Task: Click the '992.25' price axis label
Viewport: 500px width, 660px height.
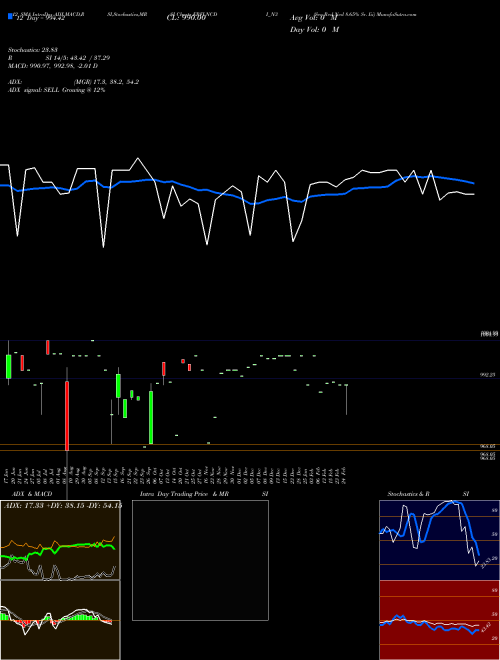Action: coord(488,374)
